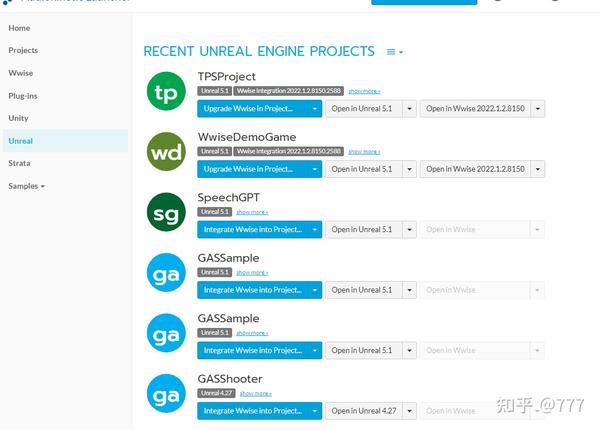
Task: Click Integrate Wwise into Project for GASShooter
Action: (253, 411)
